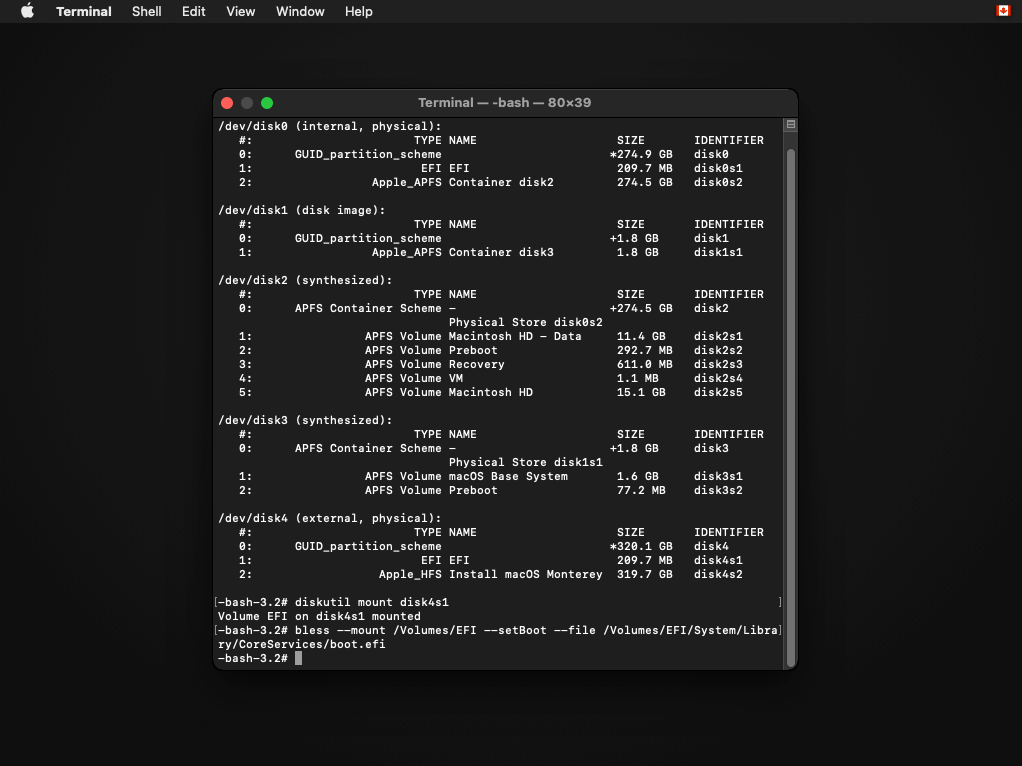Click the green zoom window button

[267, 103]
